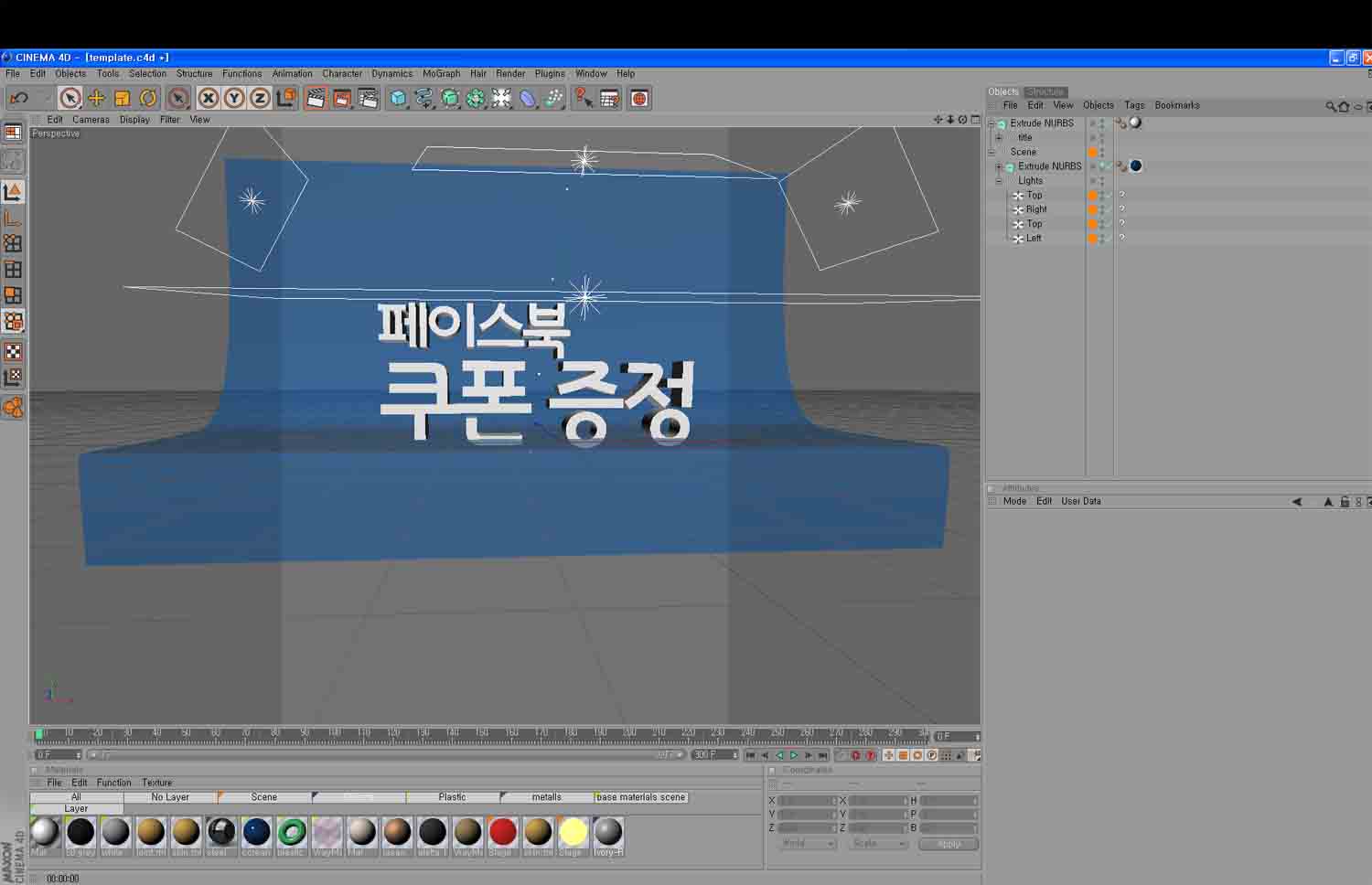
Task: Click the Render Active View clapperboard icon
Action: click(316, 98)
